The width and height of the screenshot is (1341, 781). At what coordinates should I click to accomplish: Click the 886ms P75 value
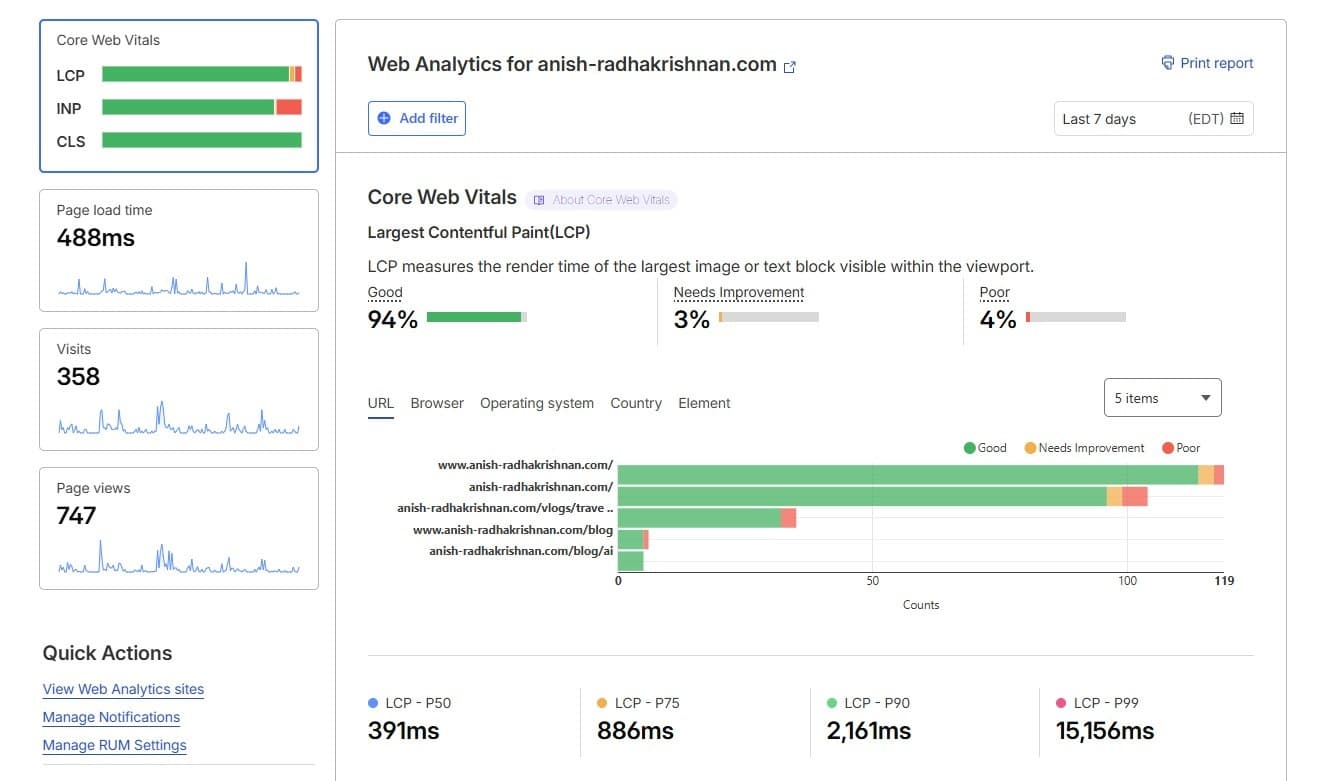pyautogui.click(x=635, y=731)
